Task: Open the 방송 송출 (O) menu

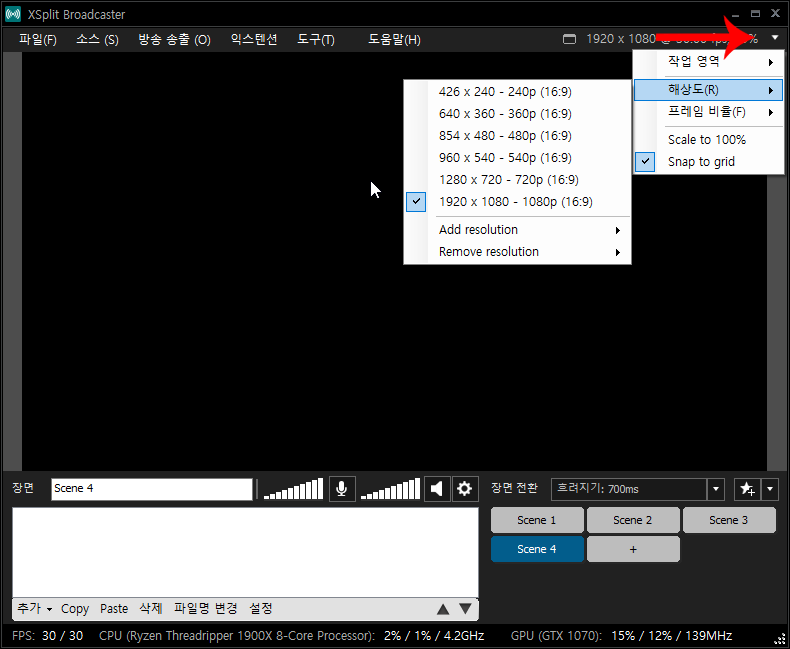Action: point(174,39)
